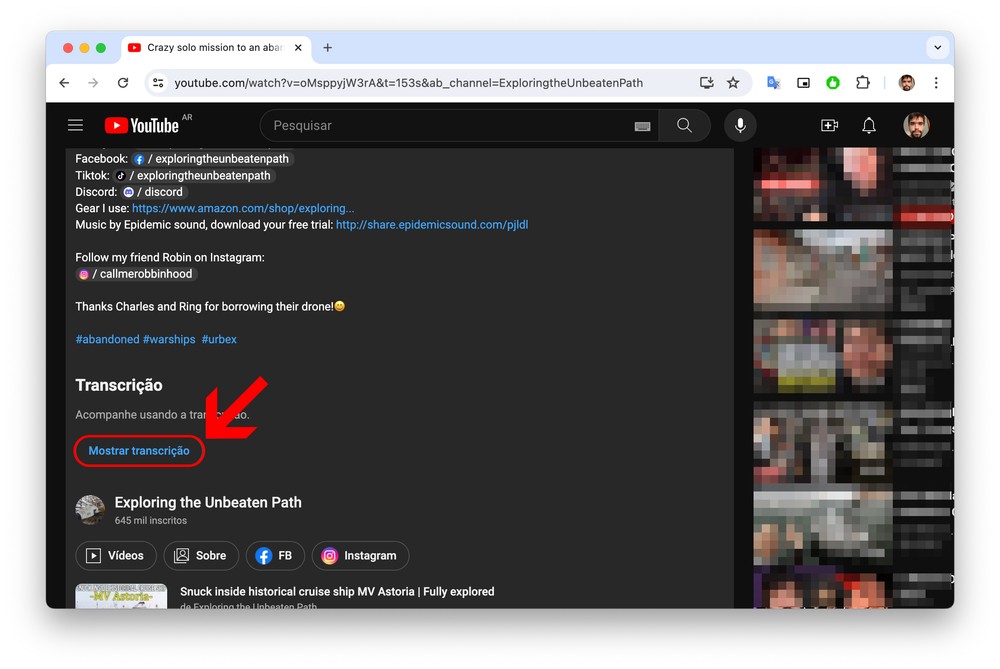Open the Chrome extensions puzzle icon
The width and height of the screenshot is (1000, 669).
tap(862, 83)
